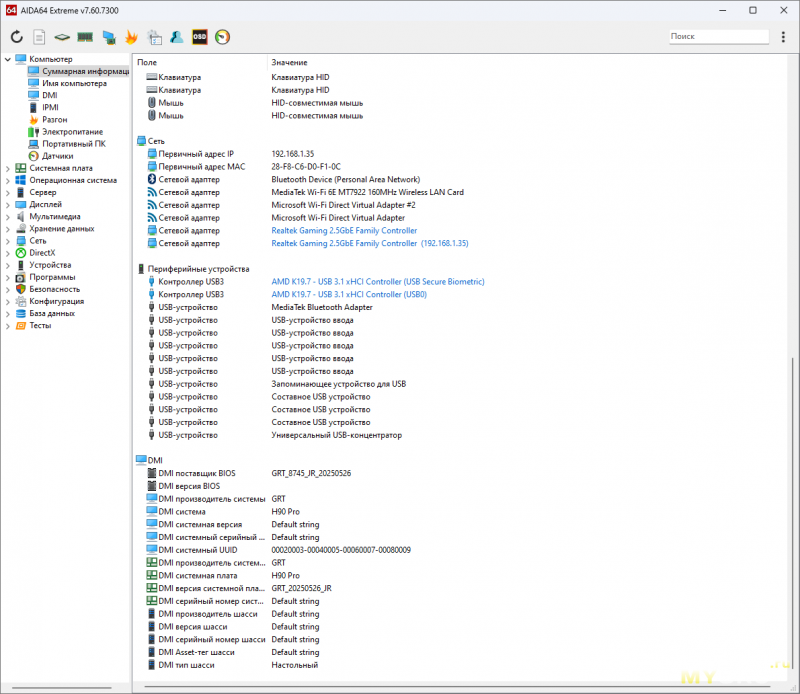The width and height of the screenshot is (800, 694).
Task: Open AMD K19.7 USB Secure Biometric link
Action: pos(378,282)
